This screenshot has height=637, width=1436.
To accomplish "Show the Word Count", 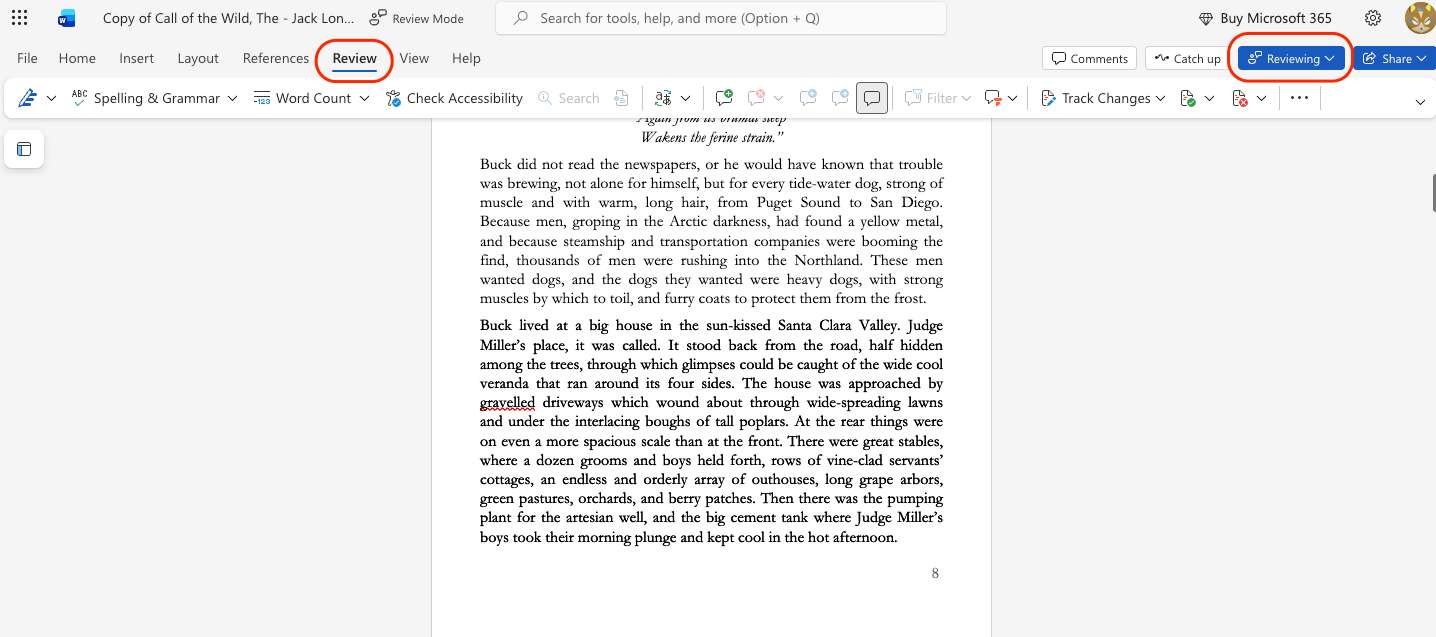I will (x=301, y=98).
